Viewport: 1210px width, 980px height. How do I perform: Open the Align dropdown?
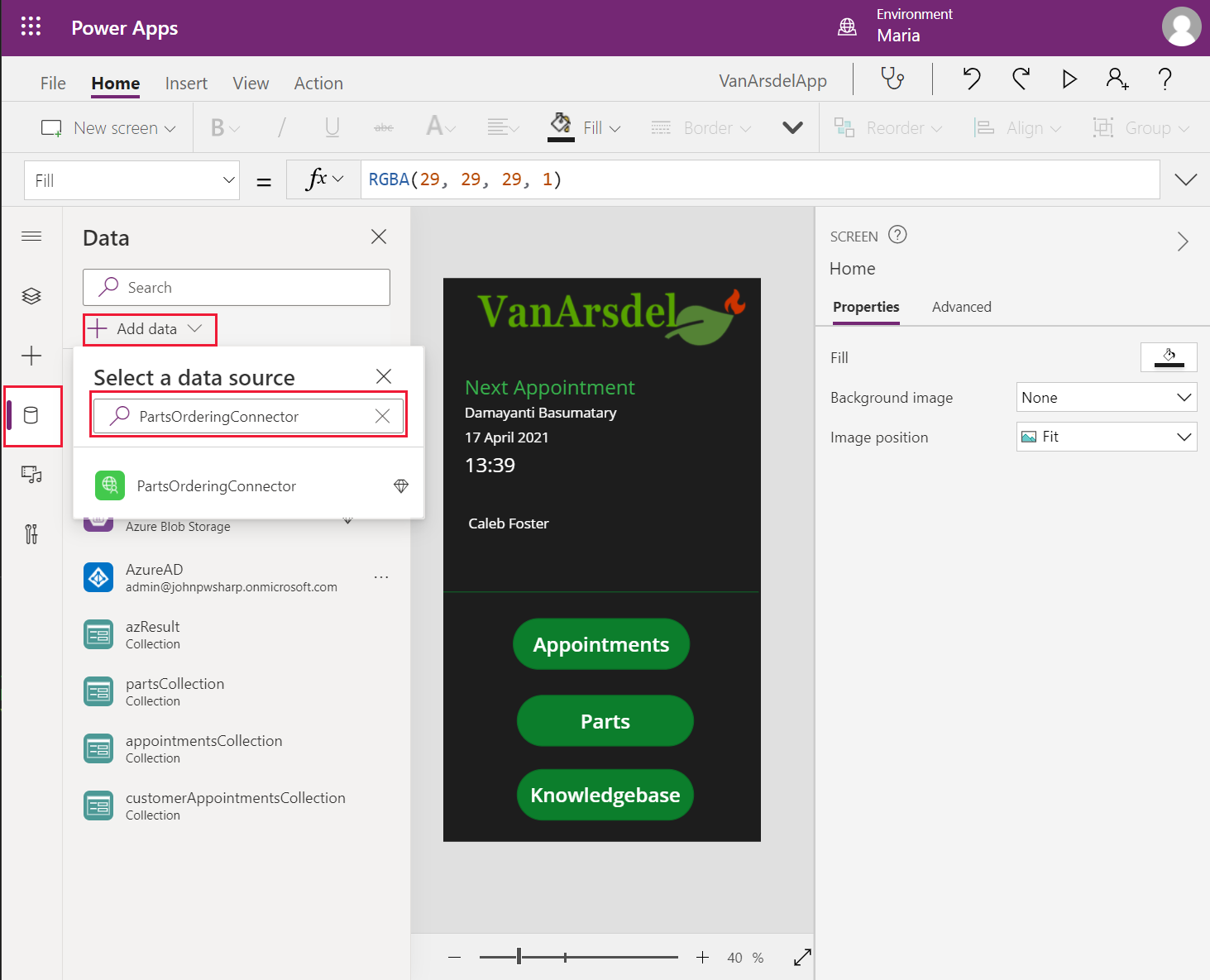(1017, 128)
